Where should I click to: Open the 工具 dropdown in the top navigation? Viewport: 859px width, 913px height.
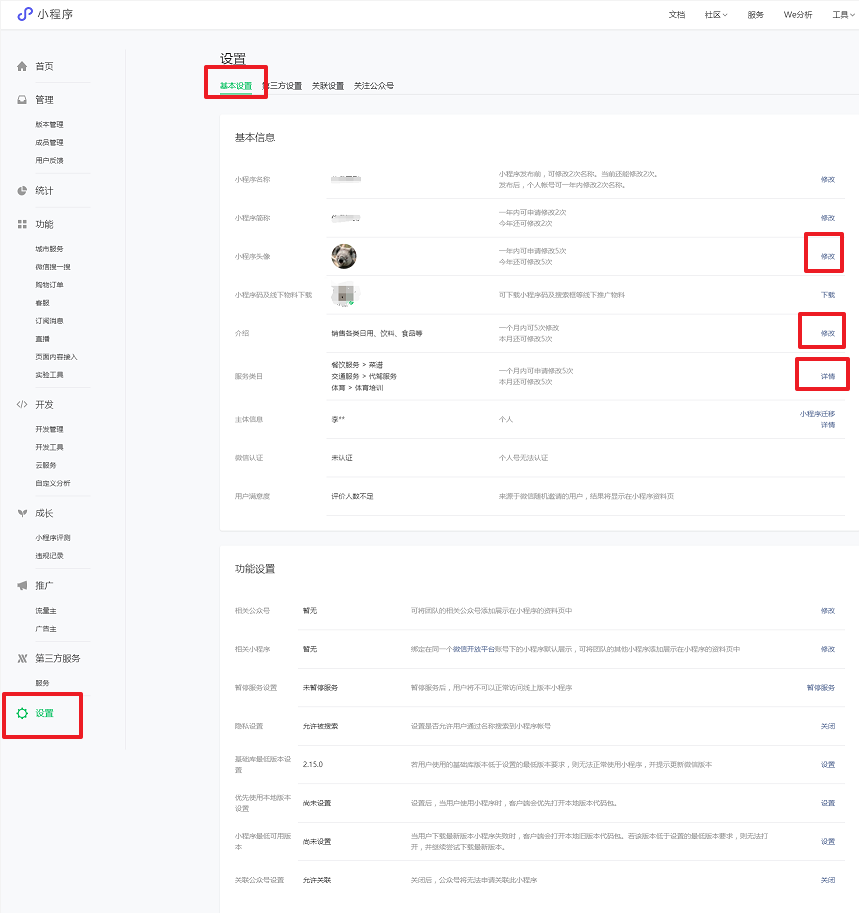coord(843,15)
